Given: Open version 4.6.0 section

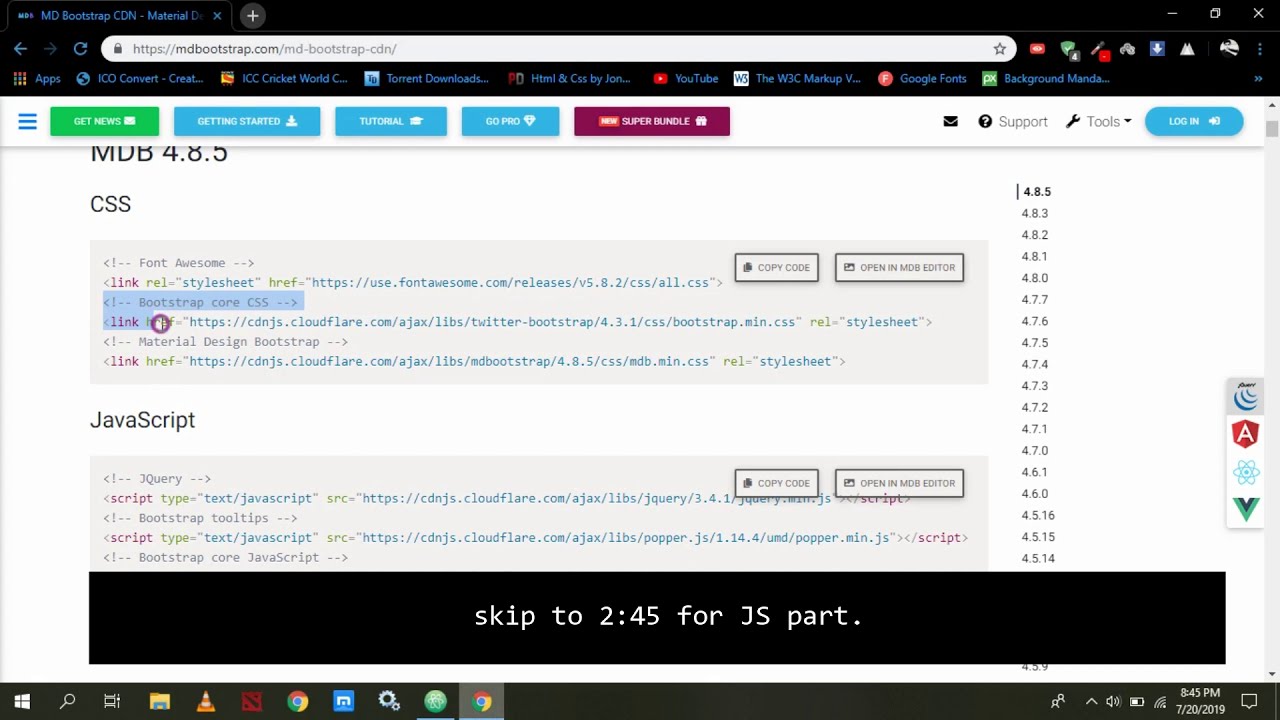Looking at the screenshot, I should click(1034, 494).
